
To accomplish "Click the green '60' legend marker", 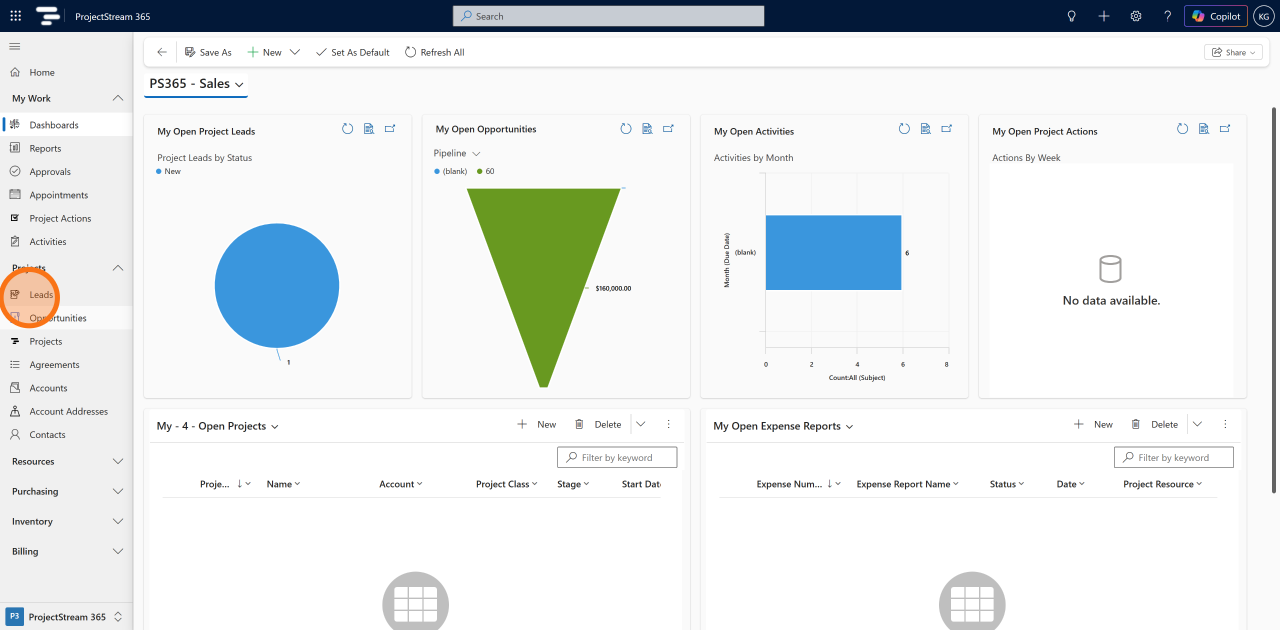I will [480, 171].
